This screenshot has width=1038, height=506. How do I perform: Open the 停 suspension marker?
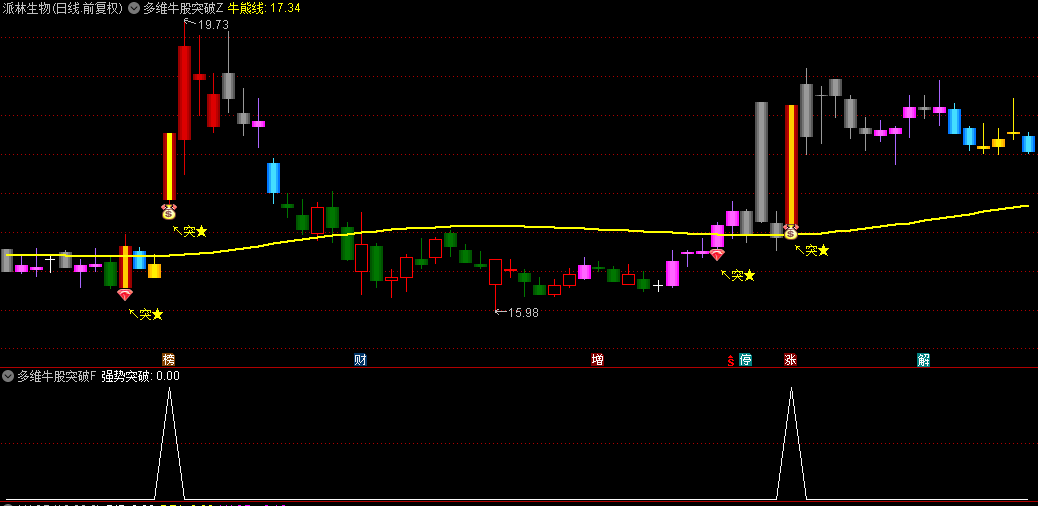pyautogui.click(x=745, y=360)
